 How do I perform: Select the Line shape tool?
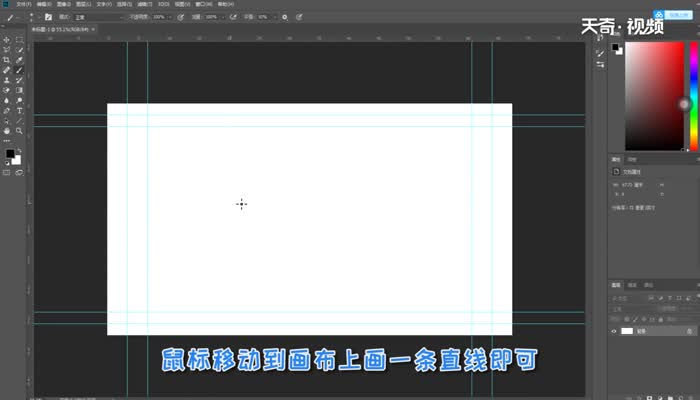tap(19, 121)
